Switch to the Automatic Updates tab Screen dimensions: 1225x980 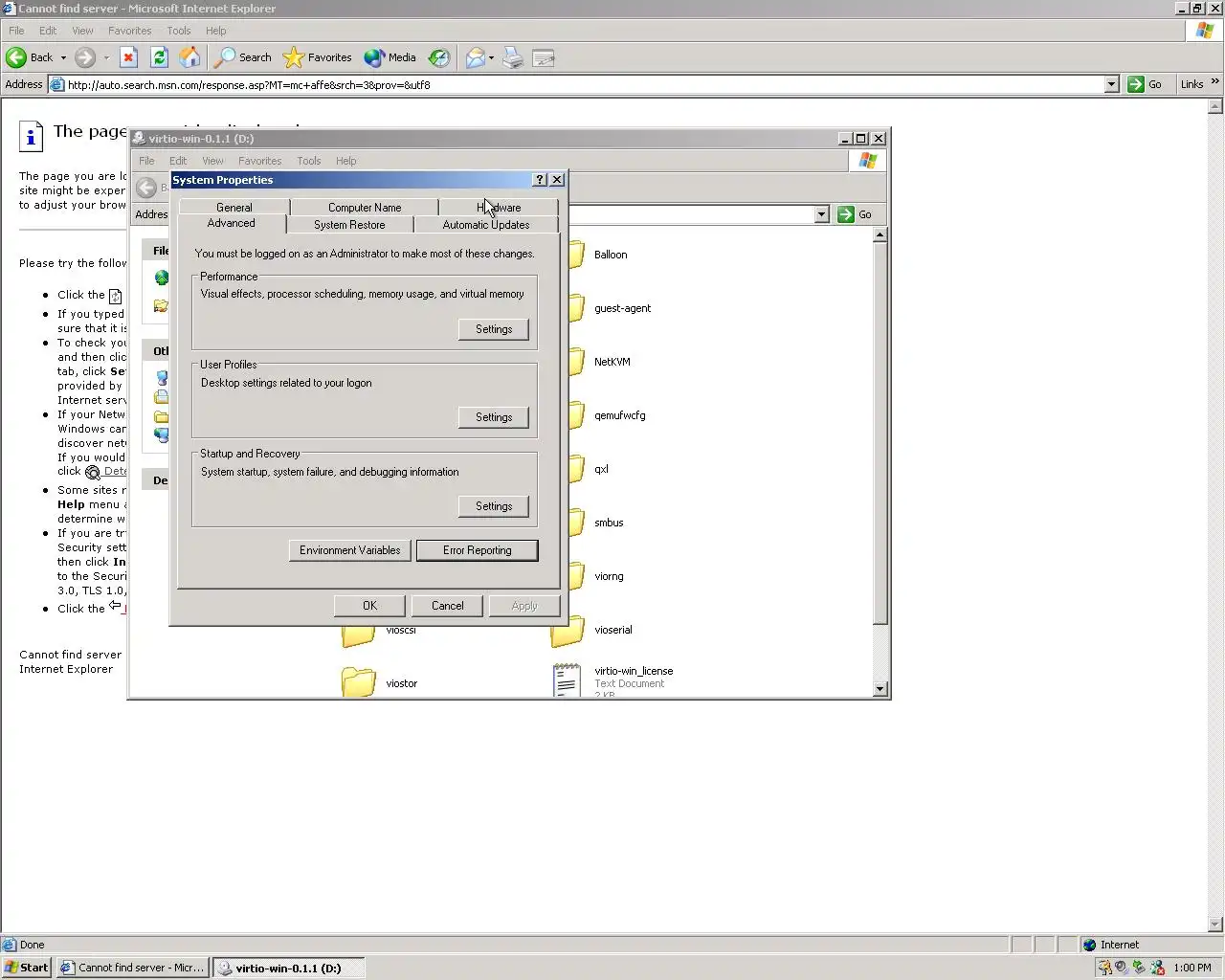(x=486, y=225)
